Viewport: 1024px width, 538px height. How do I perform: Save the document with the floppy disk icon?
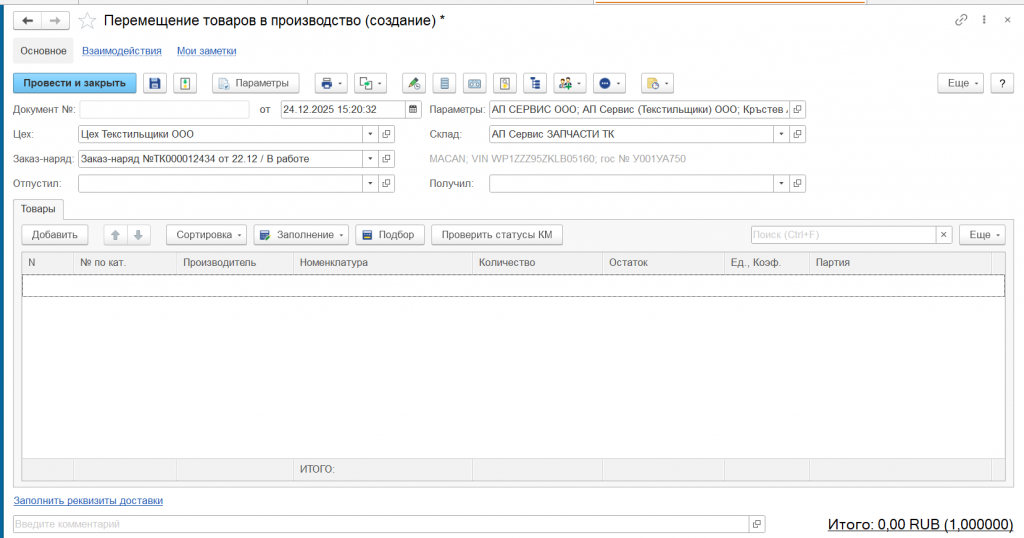pyautogui.click(x=155, y=83)
